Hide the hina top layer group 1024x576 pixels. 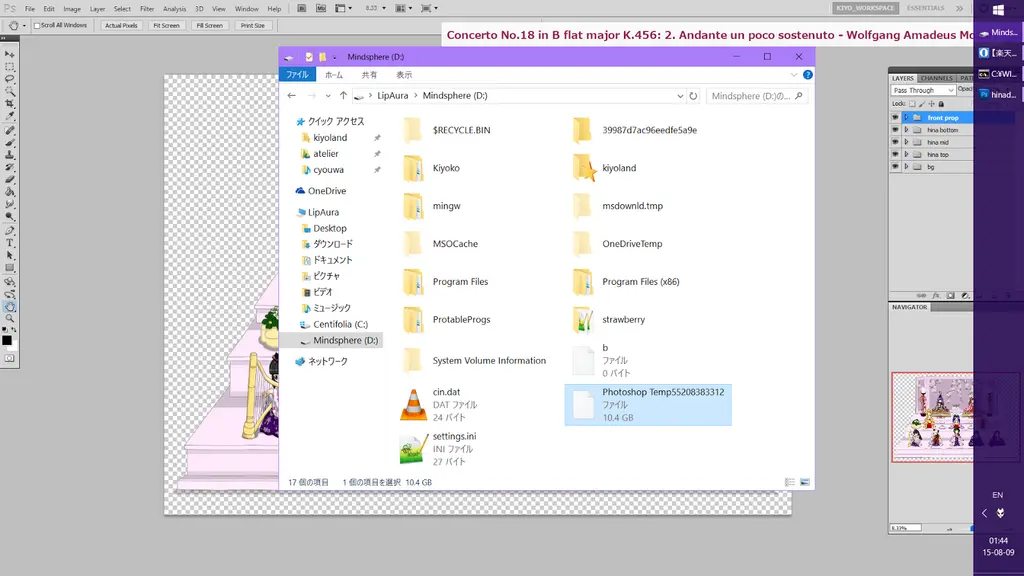(x=895, y=155)
